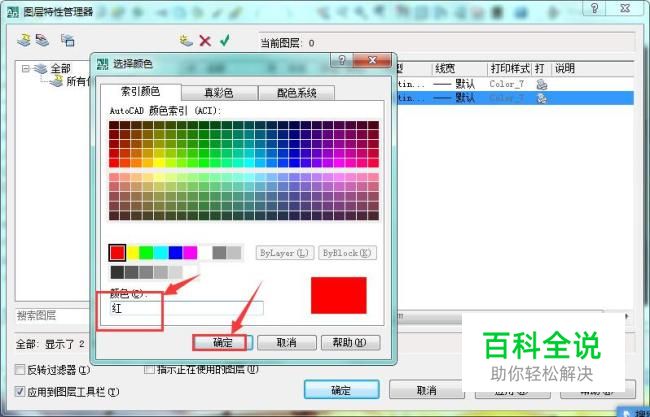The height and width of the screenshot is (417, 650).
Task: Toggle the 指示正在使用的图层 checkbox
Action: tap(149, 369)
